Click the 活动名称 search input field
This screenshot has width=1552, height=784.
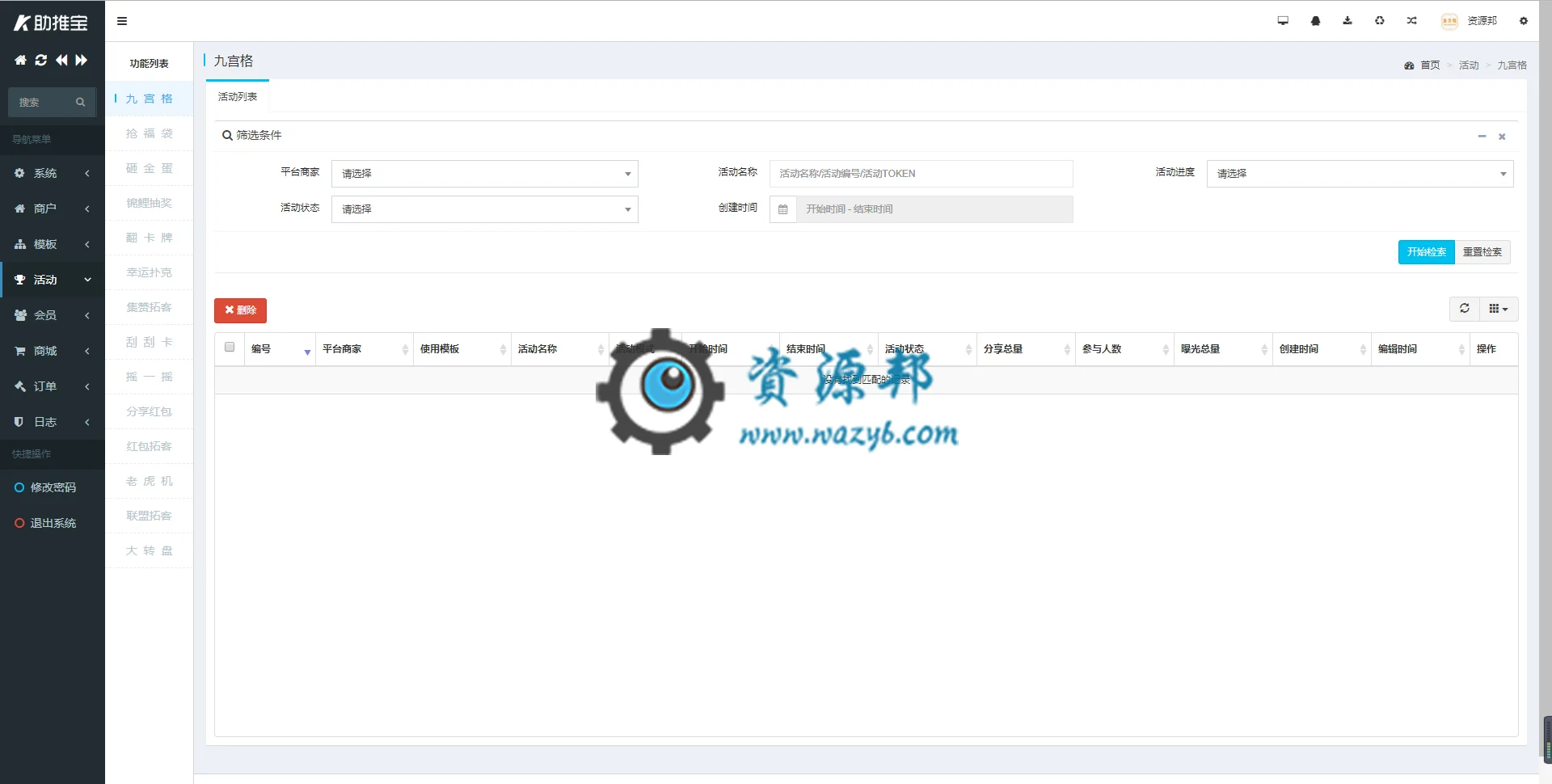click(921, 174)
